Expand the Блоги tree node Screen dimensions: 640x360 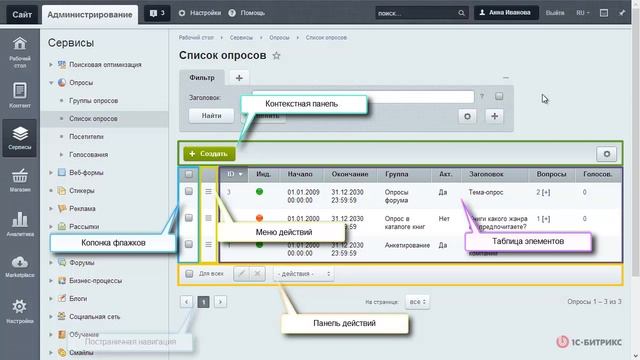tap(51, 298)
